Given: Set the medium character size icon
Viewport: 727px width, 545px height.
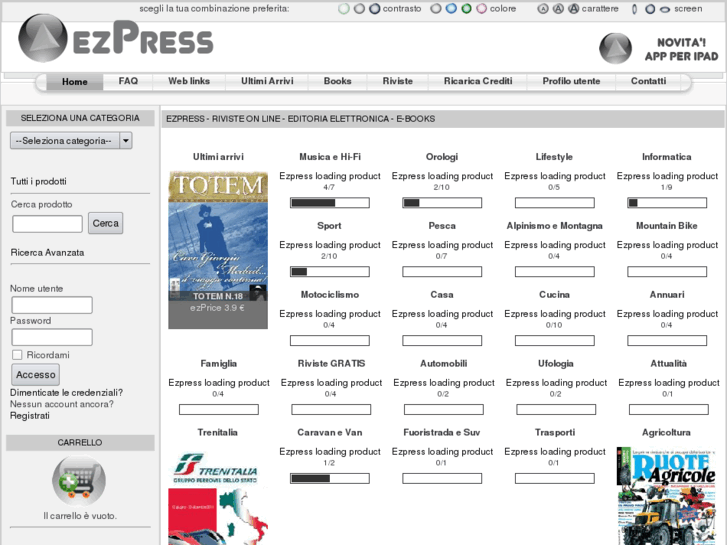Looking at the screenshot, I should point(558,9).
